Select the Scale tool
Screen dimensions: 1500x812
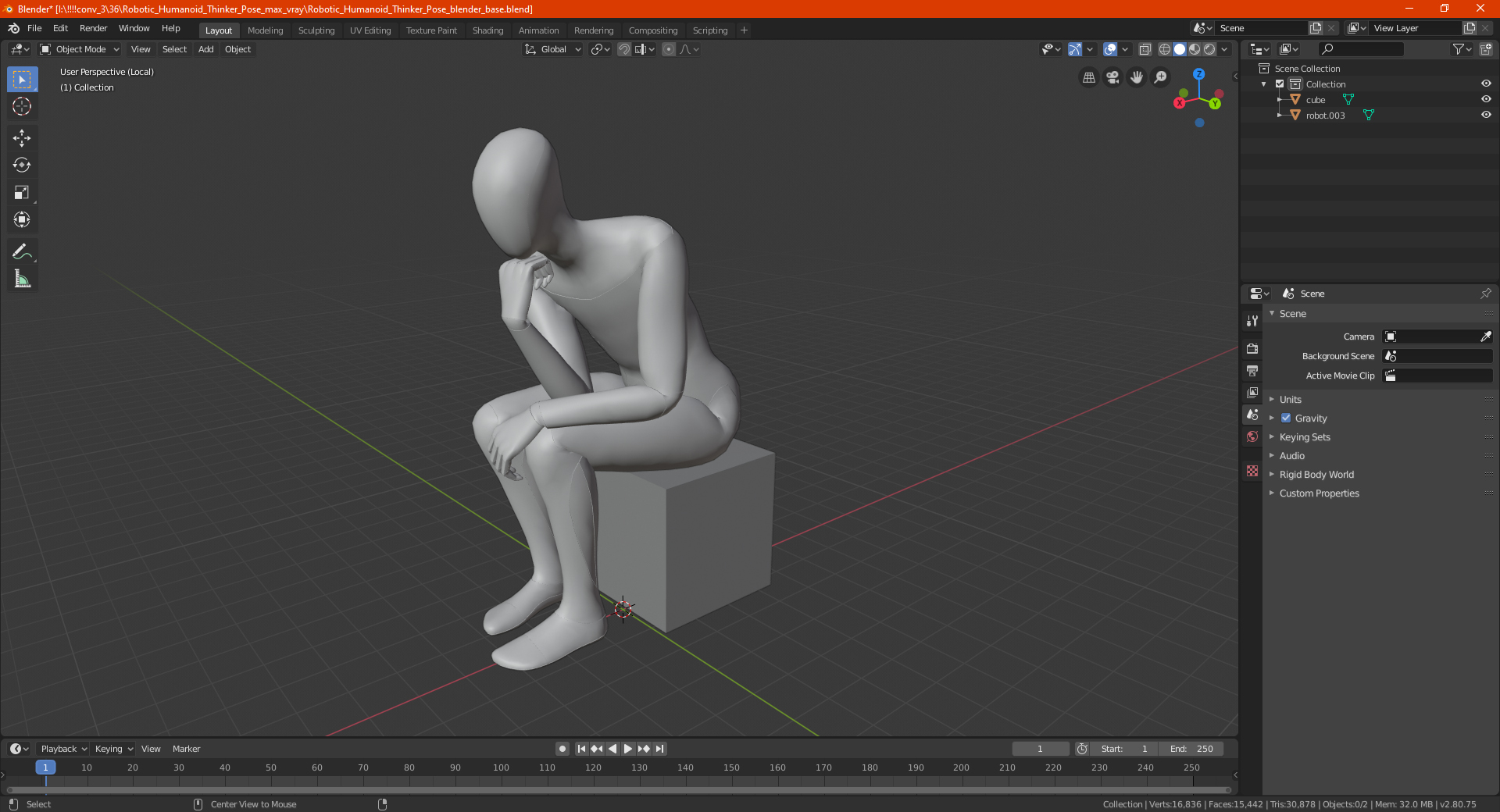click(x=22, y=192)
